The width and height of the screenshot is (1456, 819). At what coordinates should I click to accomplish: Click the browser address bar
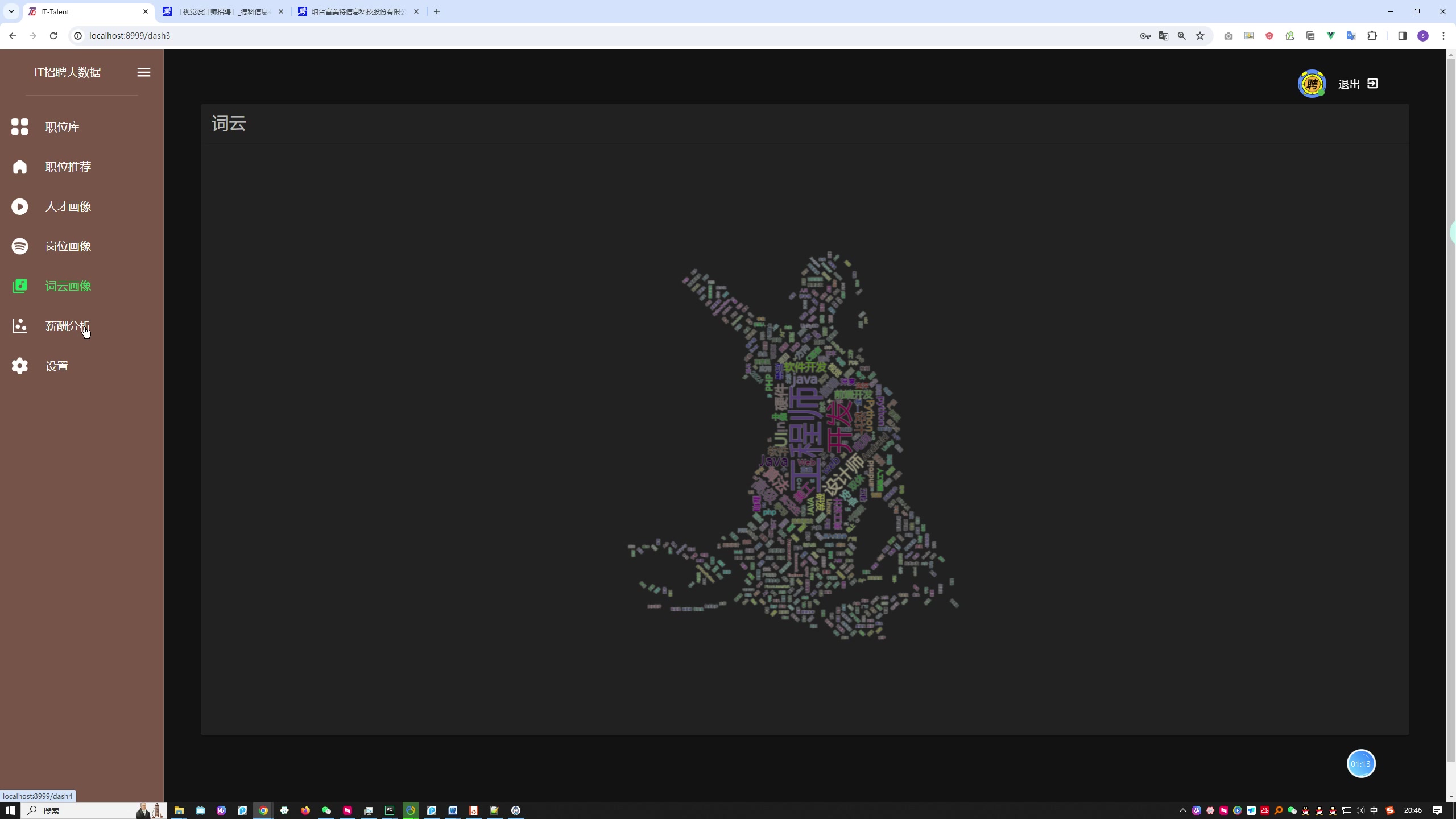coord(569,36)
